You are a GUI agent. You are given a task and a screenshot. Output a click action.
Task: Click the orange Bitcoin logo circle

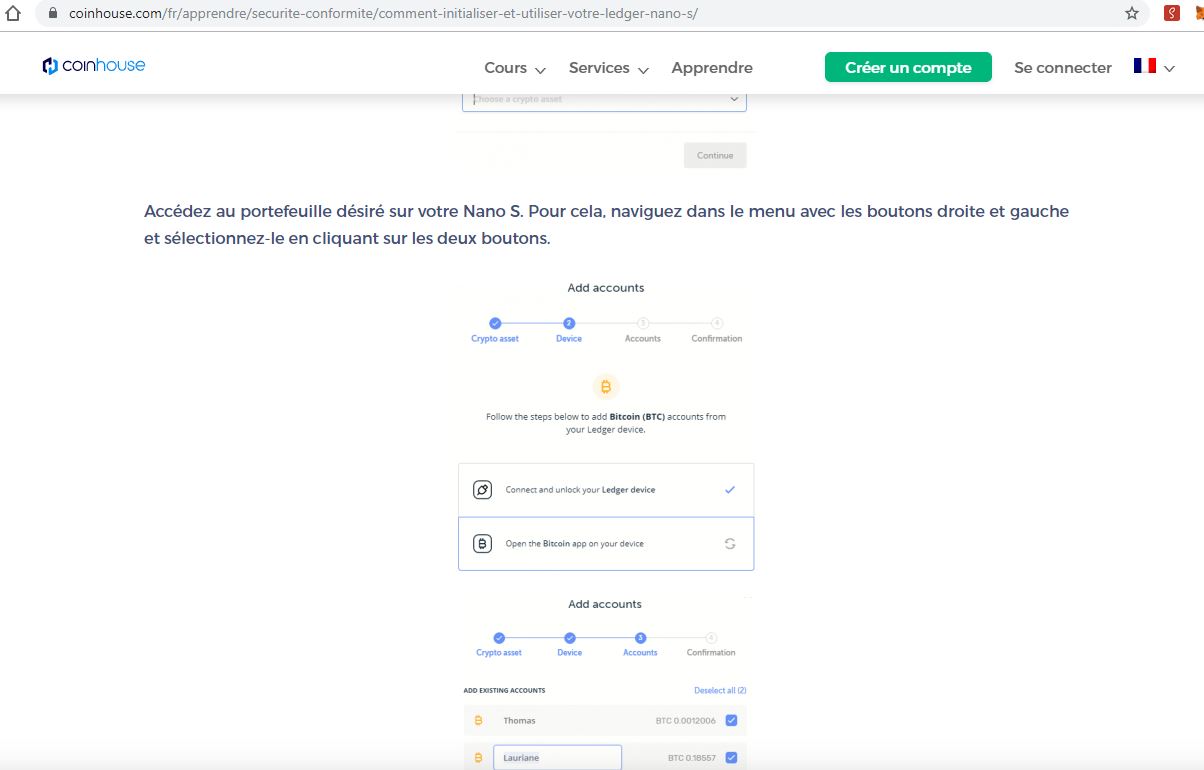point(606,386)
